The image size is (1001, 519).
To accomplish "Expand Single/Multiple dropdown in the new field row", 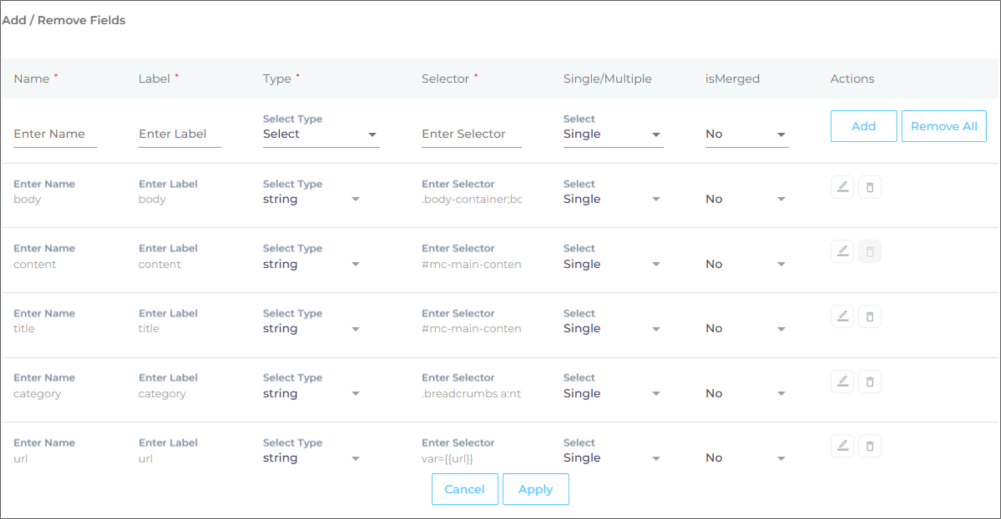I will click(612, 134).
